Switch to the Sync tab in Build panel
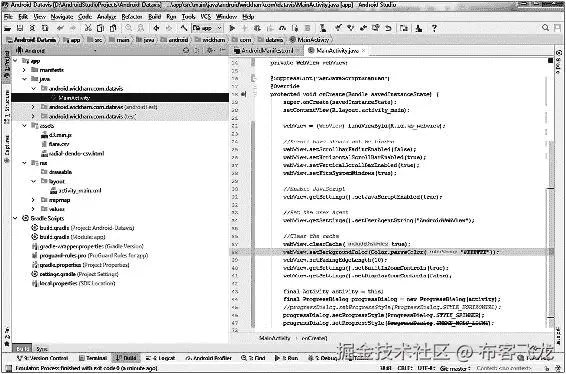The image size is (566, 374). point(42,349)
